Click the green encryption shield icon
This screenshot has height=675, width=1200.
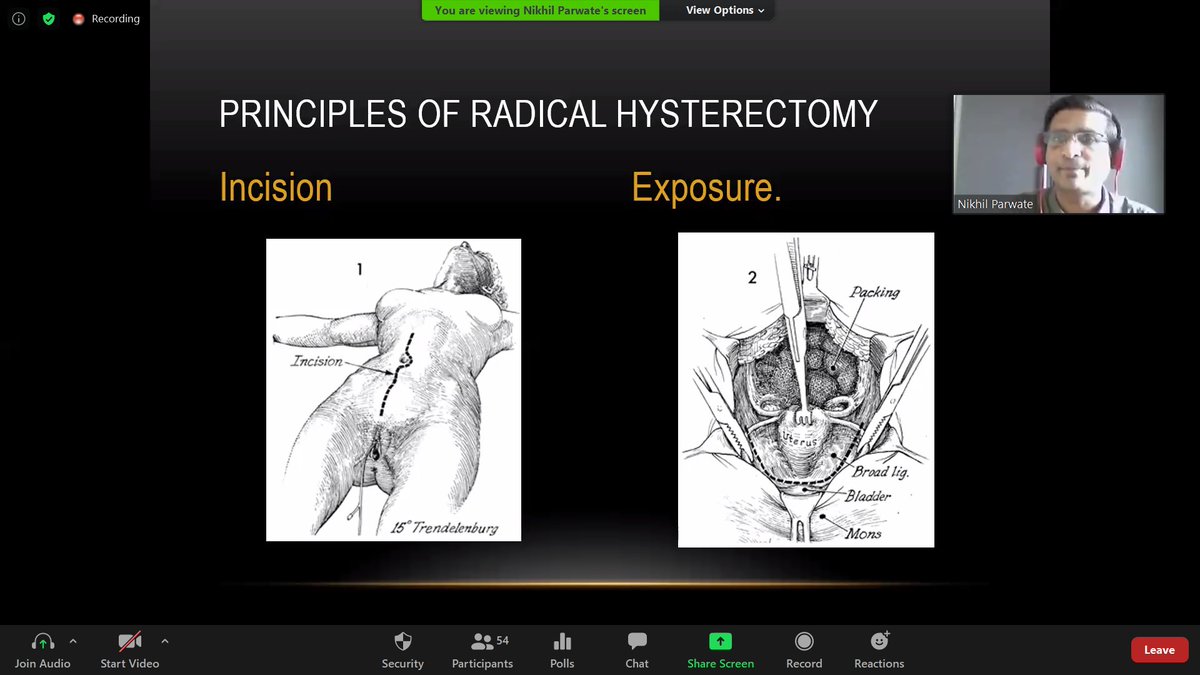48,19
